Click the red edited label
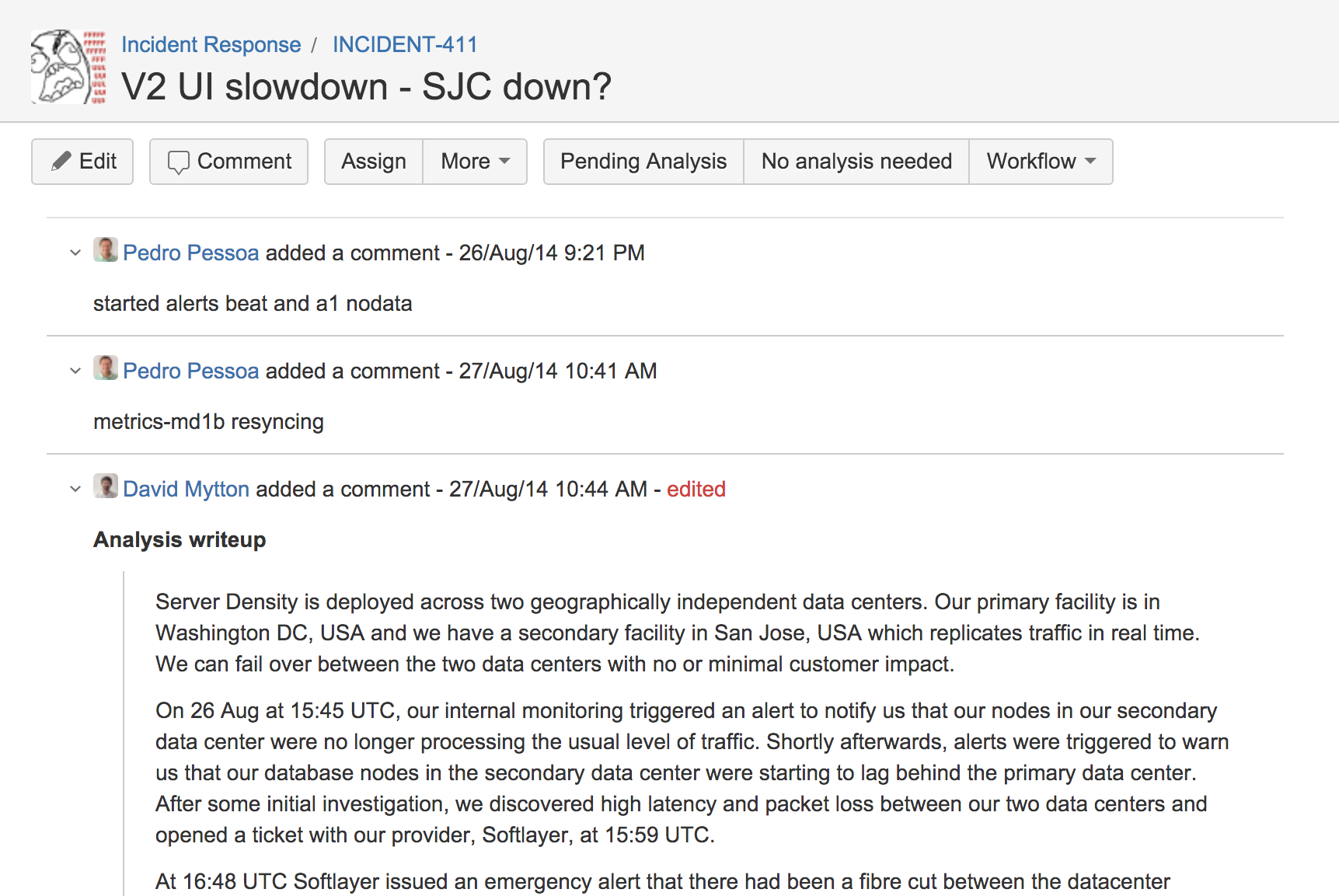Image resolution: width=1339 pixels, height=896 pixels. [696, 489]
